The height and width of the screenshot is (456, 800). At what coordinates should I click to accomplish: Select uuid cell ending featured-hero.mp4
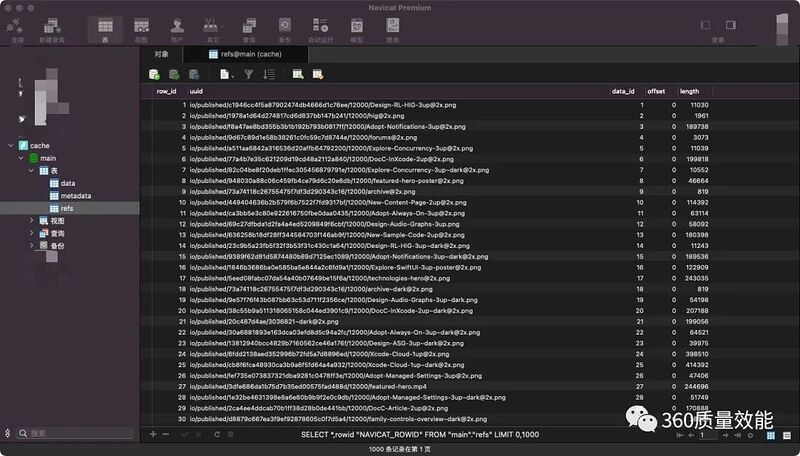[308, 387]
